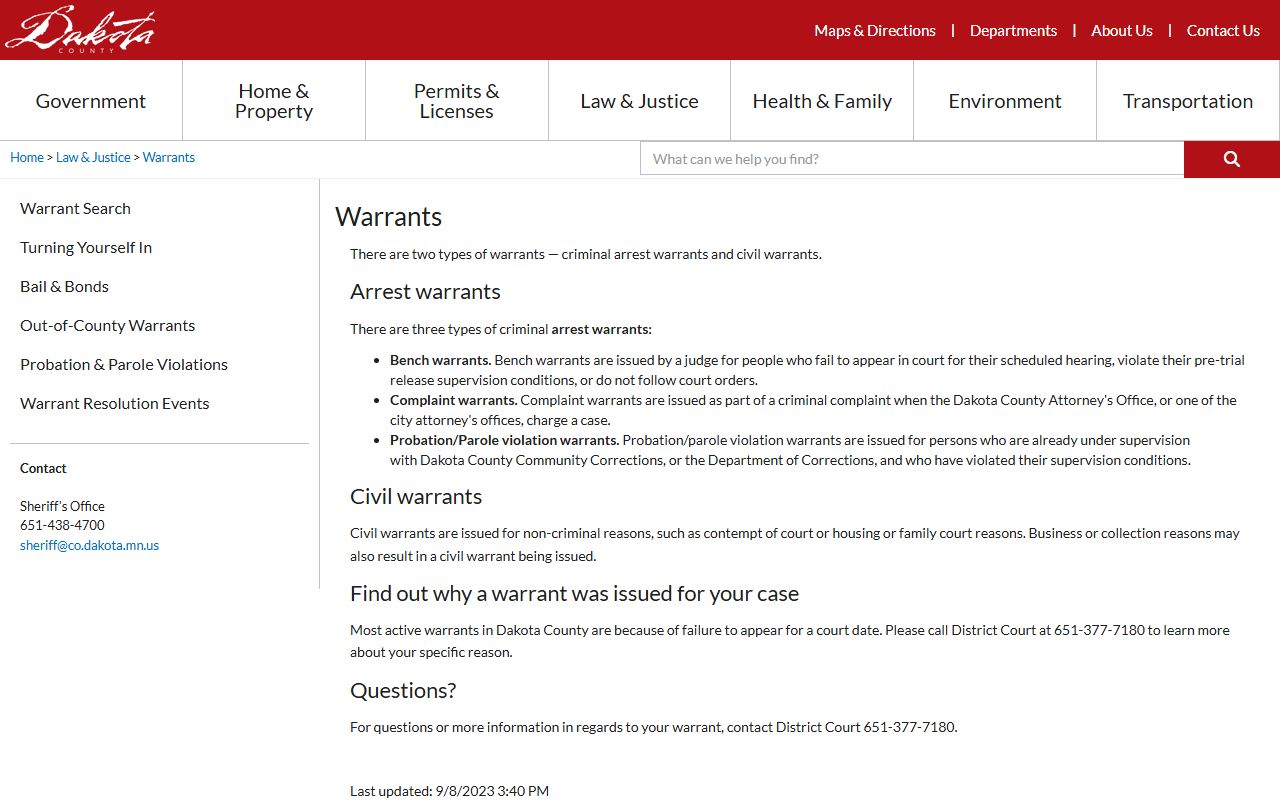The image size is (1280, 800).
Task: Open Contact Us in header
Action: coord(1223,31)
